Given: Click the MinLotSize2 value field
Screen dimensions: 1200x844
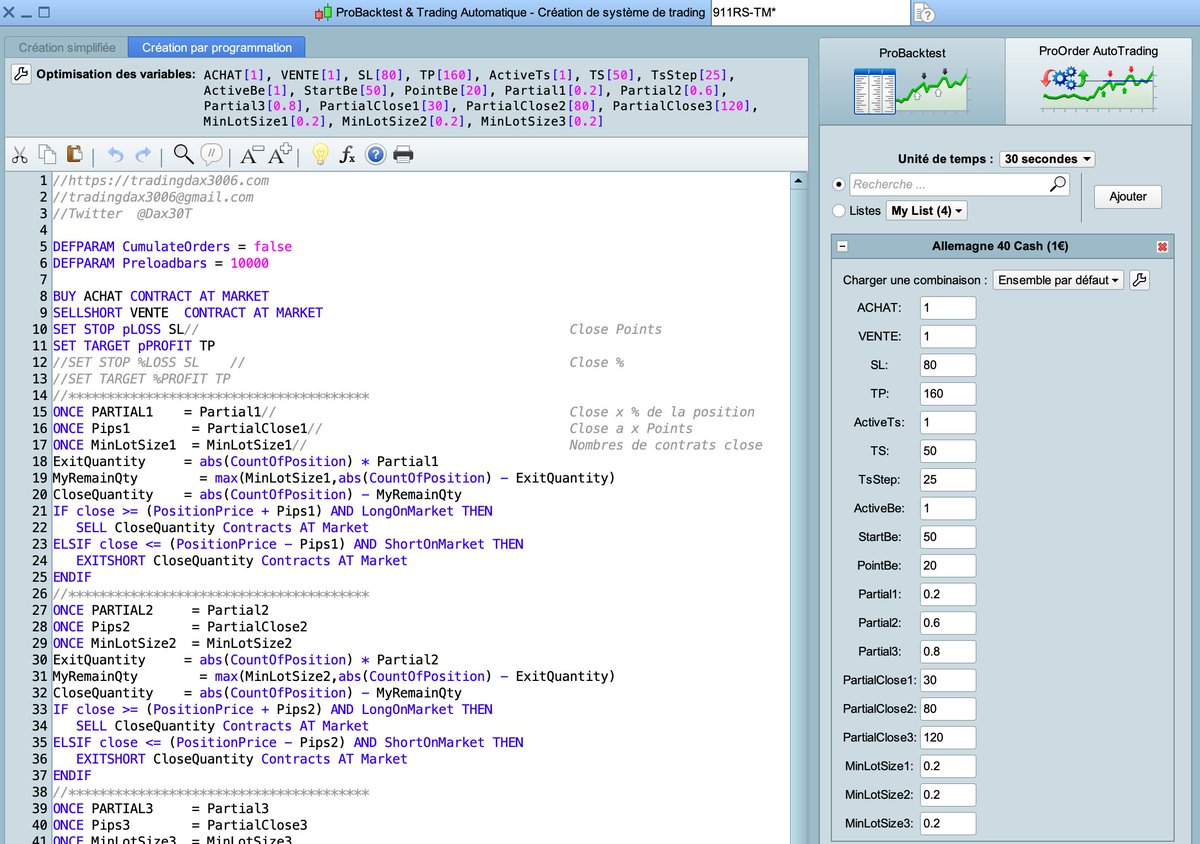Looking at the screenshot, I should [947, 794].
